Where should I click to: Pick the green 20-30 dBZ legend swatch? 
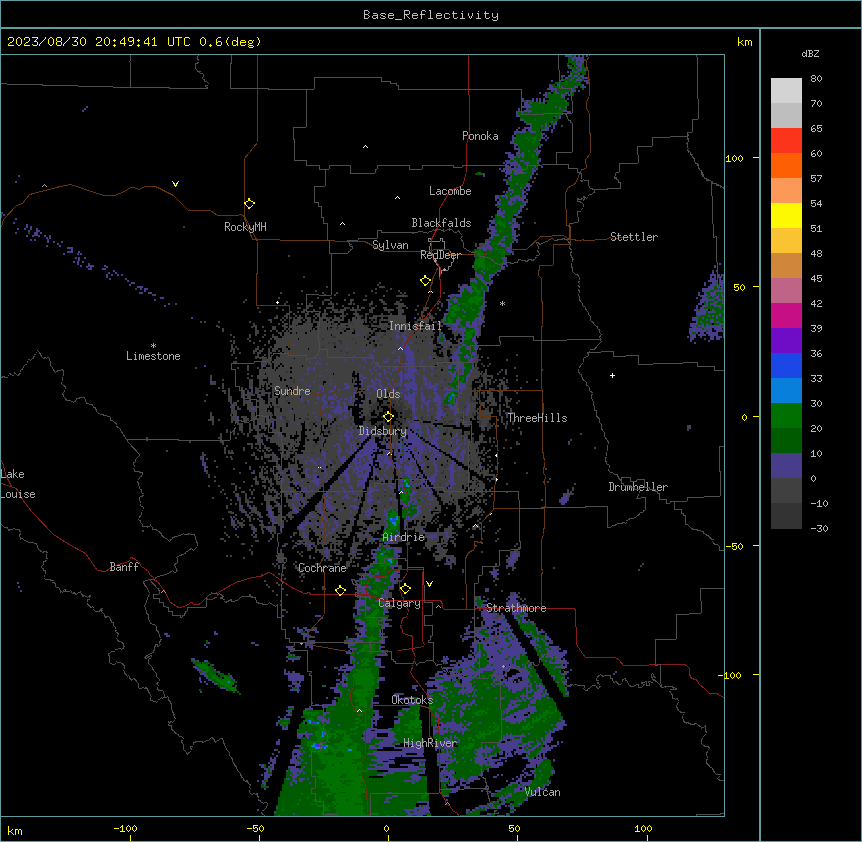[x=786, y=416]
